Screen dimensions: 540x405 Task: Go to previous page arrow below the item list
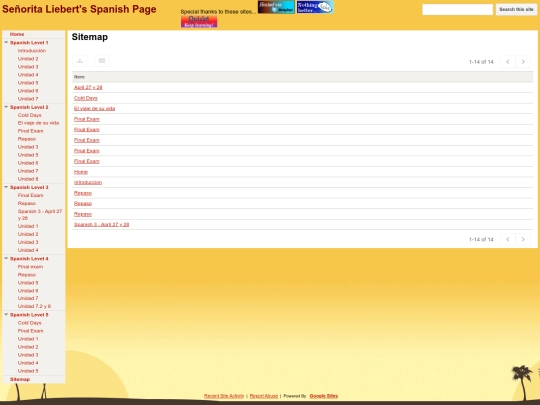click(x=508, y=239)
